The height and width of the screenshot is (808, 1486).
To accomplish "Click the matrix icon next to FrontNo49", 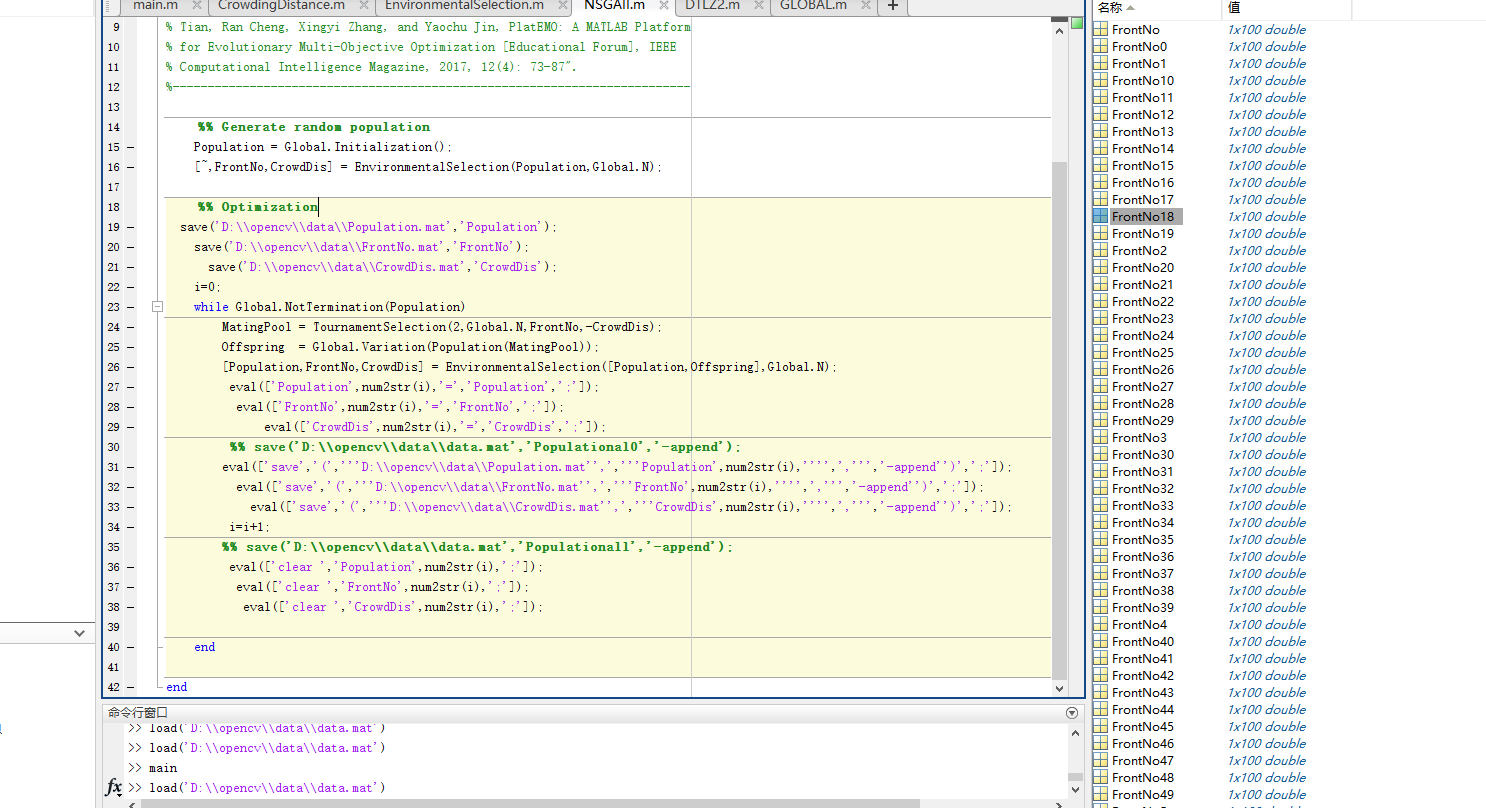I will 1104,794.
